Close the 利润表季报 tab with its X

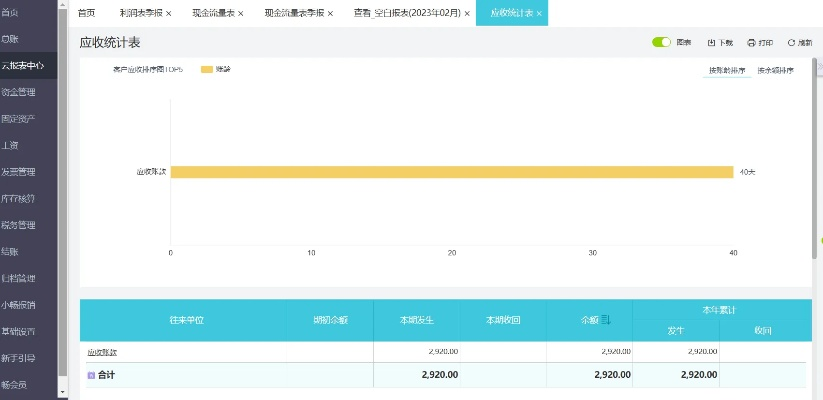pos(168,14)
